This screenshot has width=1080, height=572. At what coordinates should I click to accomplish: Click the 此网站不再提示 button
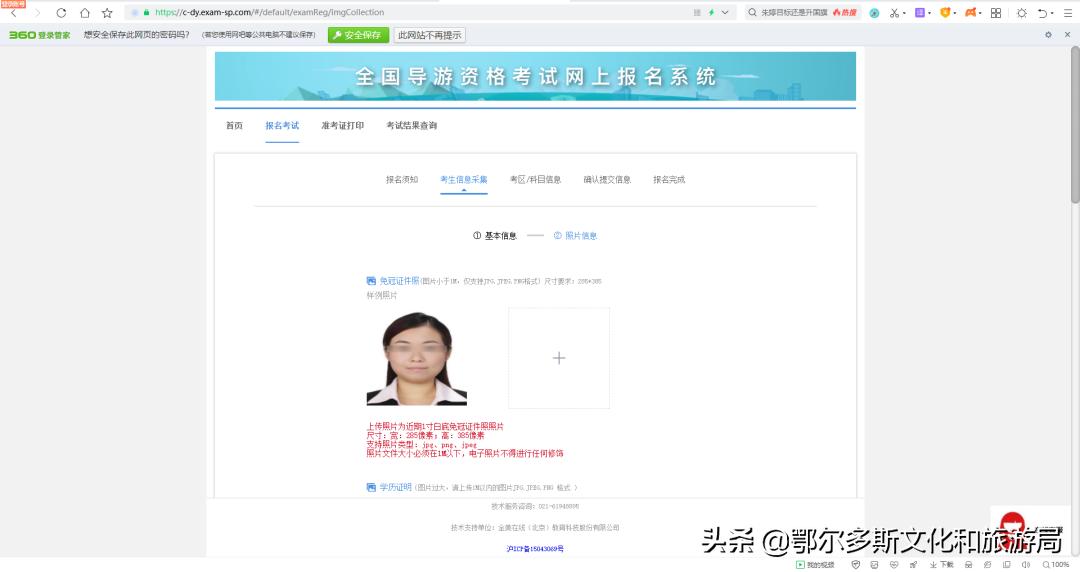click(430, 34)
